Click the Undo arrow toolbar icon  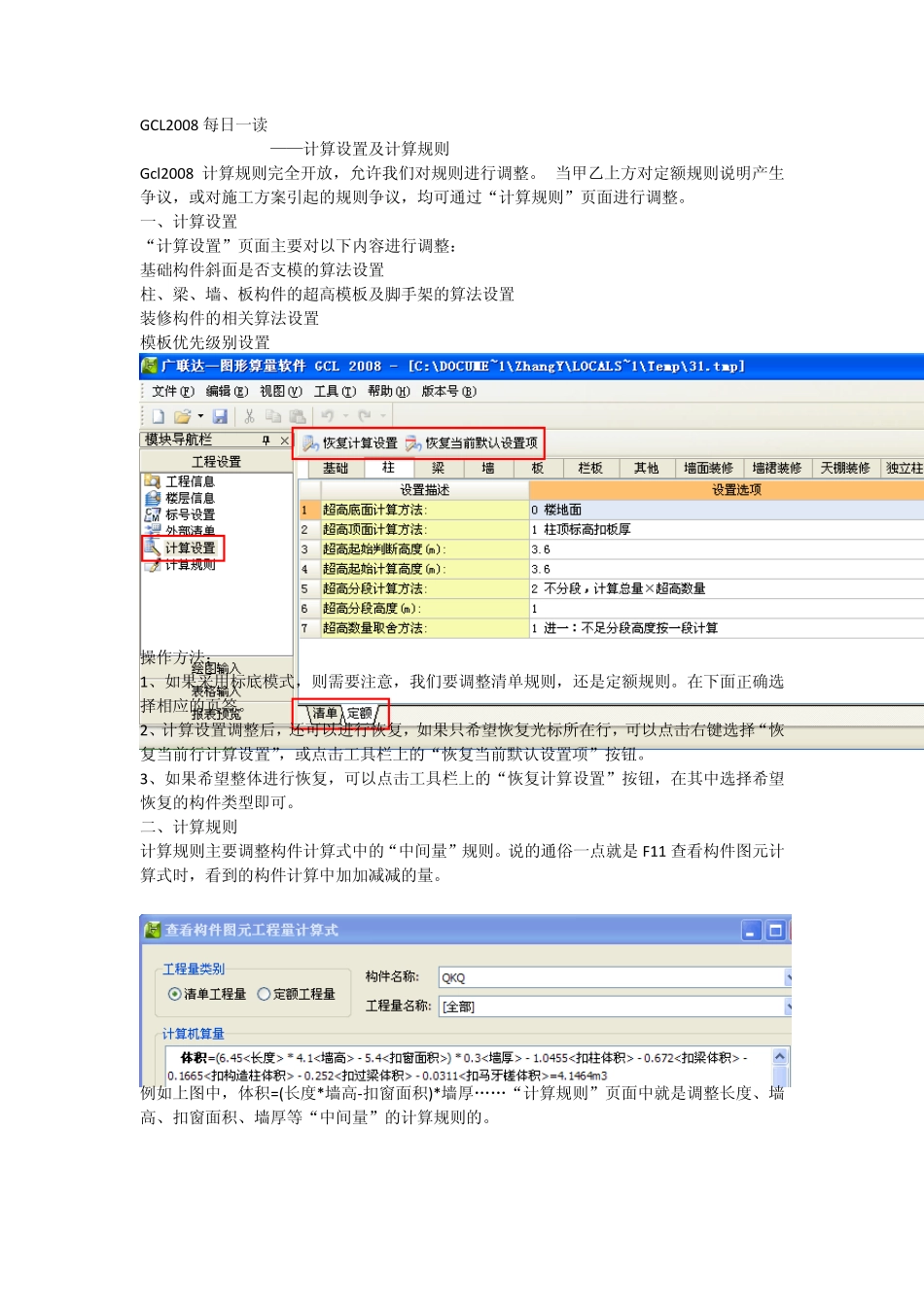coord(328,416)
